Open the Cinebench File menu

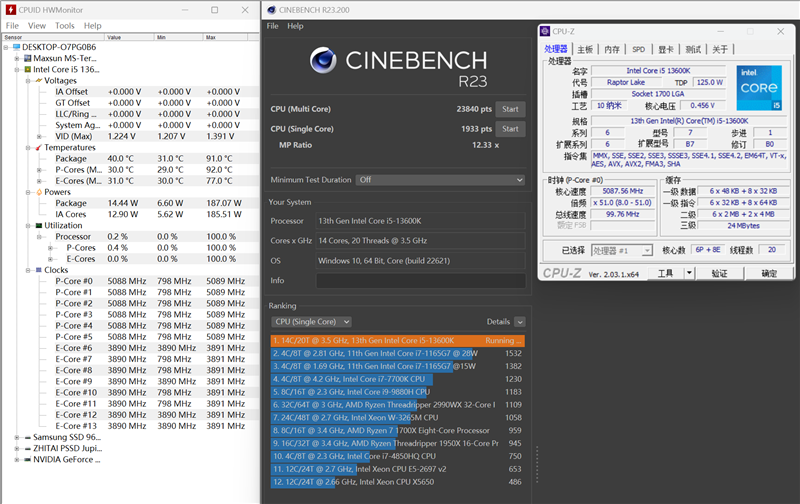coord(272,26)
